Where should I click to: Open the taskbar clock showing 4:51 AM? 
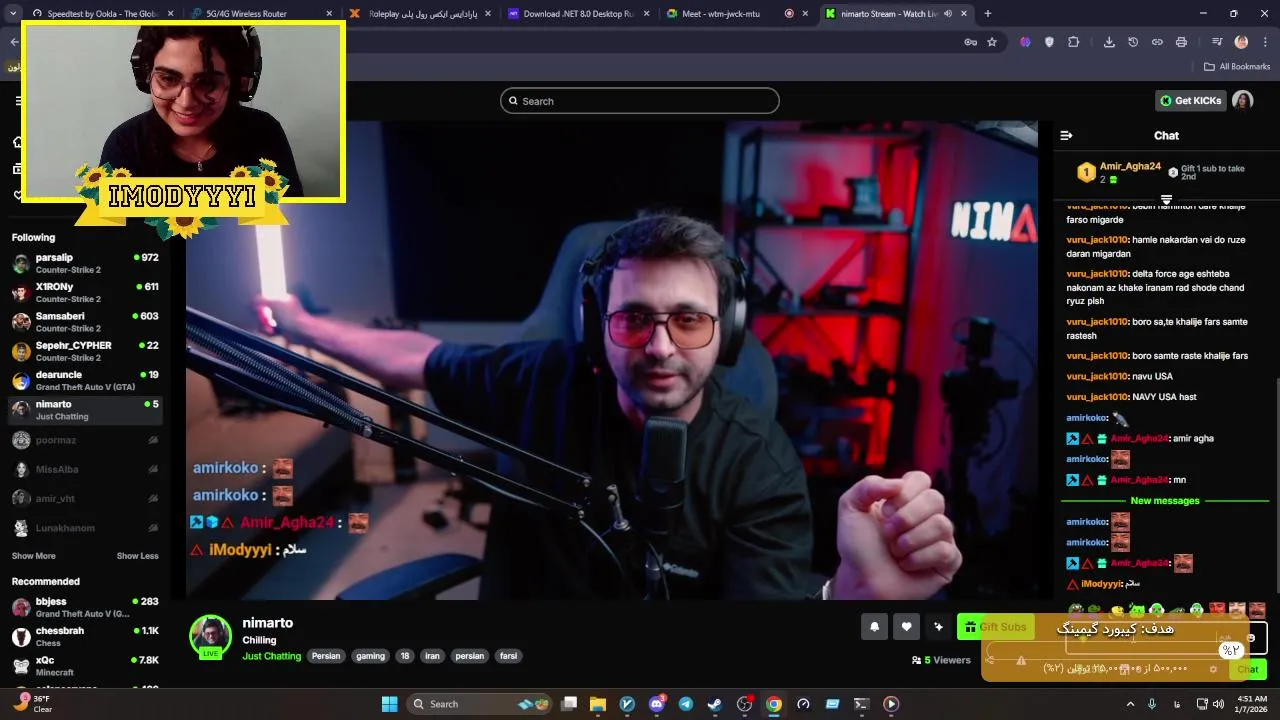tap(1252, 704)
